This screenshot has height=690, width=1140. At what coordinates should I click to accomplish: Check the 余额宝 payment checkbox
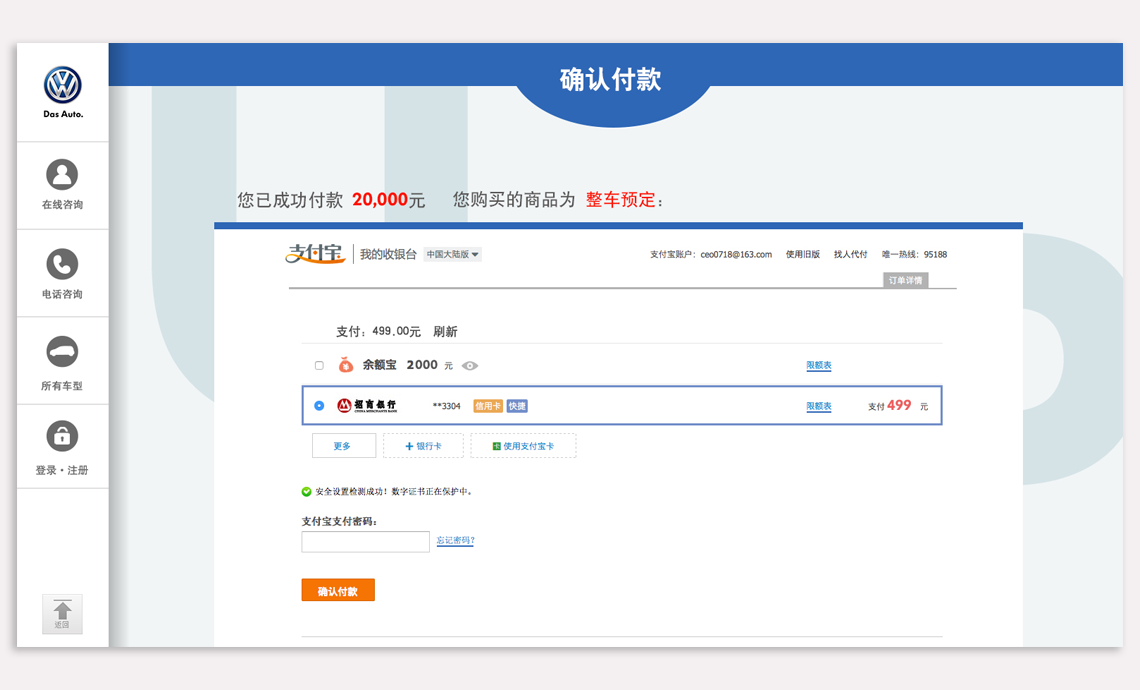pyautogui.click(x=319, y=366)
